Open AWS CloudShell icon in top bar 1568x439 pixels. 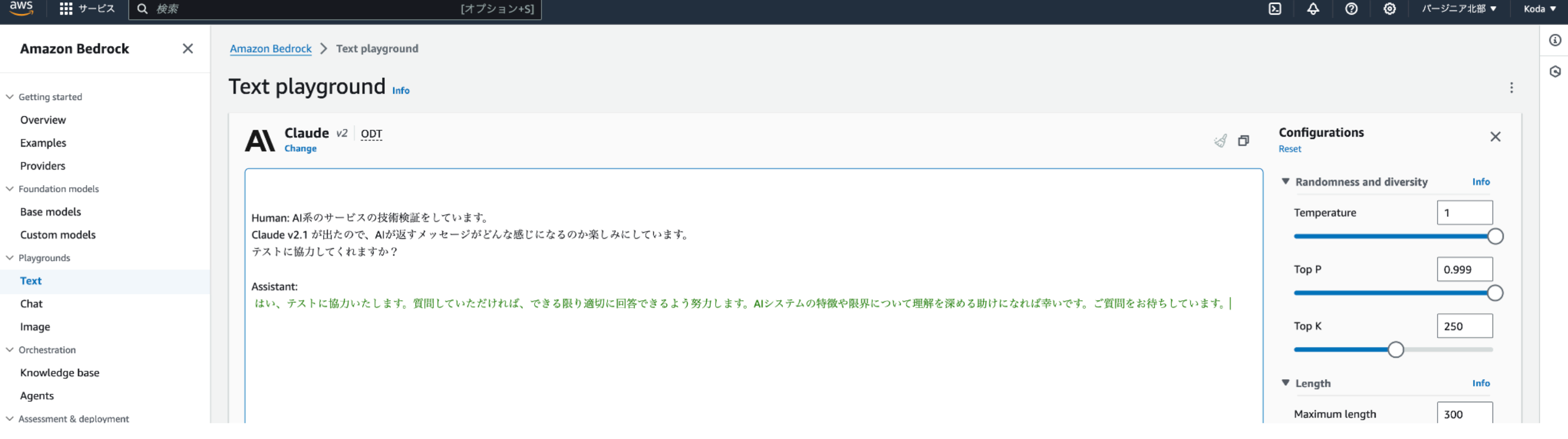click(1275, 9)
